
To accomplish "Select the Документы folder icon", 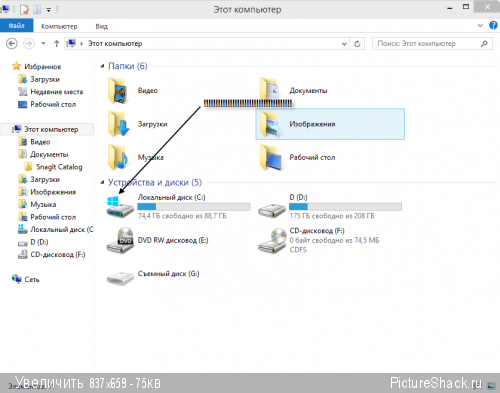I will (269, 90).
